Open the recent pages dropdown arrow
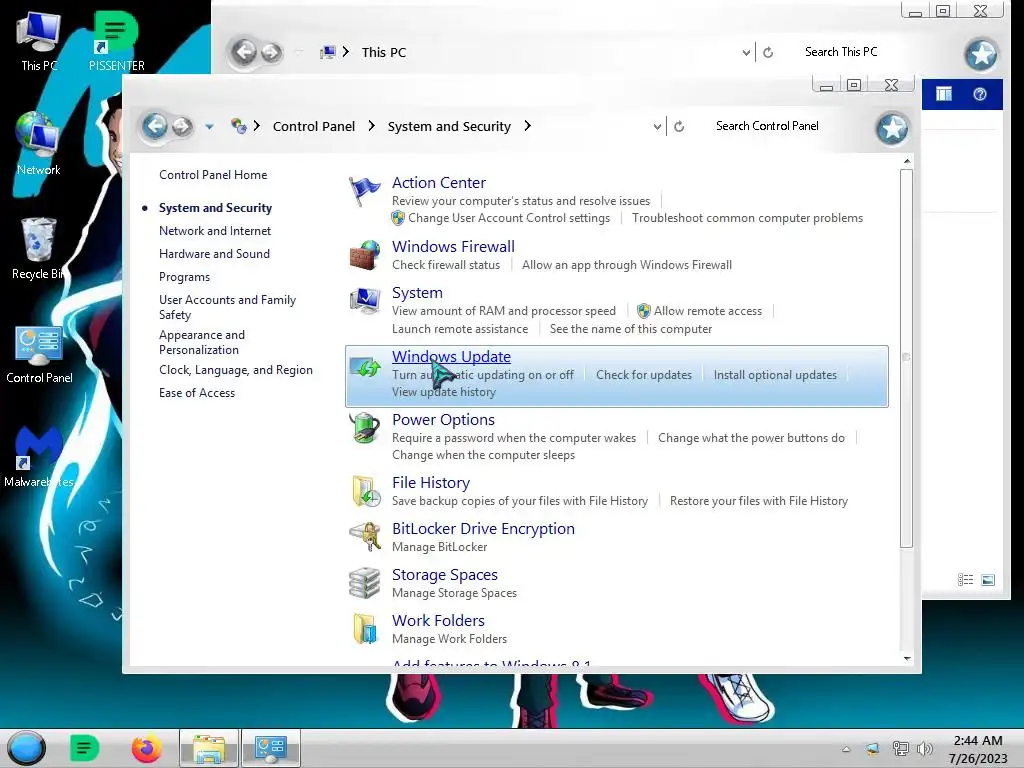The height and width of the screenshot is (768, 1024). pos(209,127)
